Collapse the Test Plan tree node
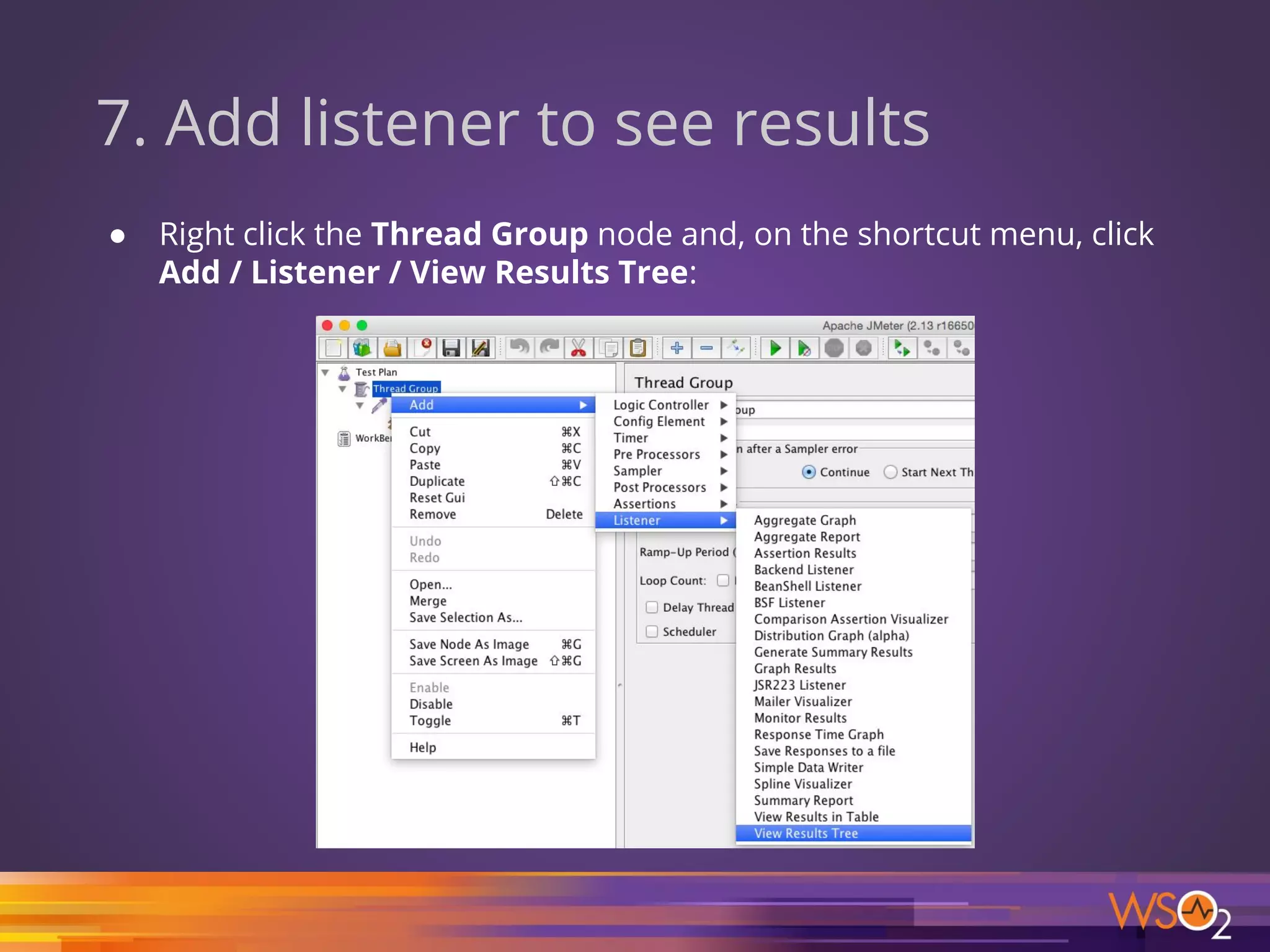This screenshot has width=1270, height=952. tap(325, 372)
